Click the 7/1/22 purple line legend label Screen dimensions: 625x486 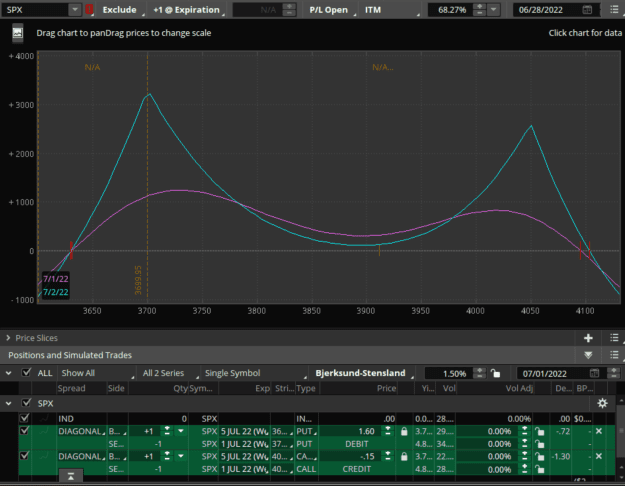(x=56, y=279)
